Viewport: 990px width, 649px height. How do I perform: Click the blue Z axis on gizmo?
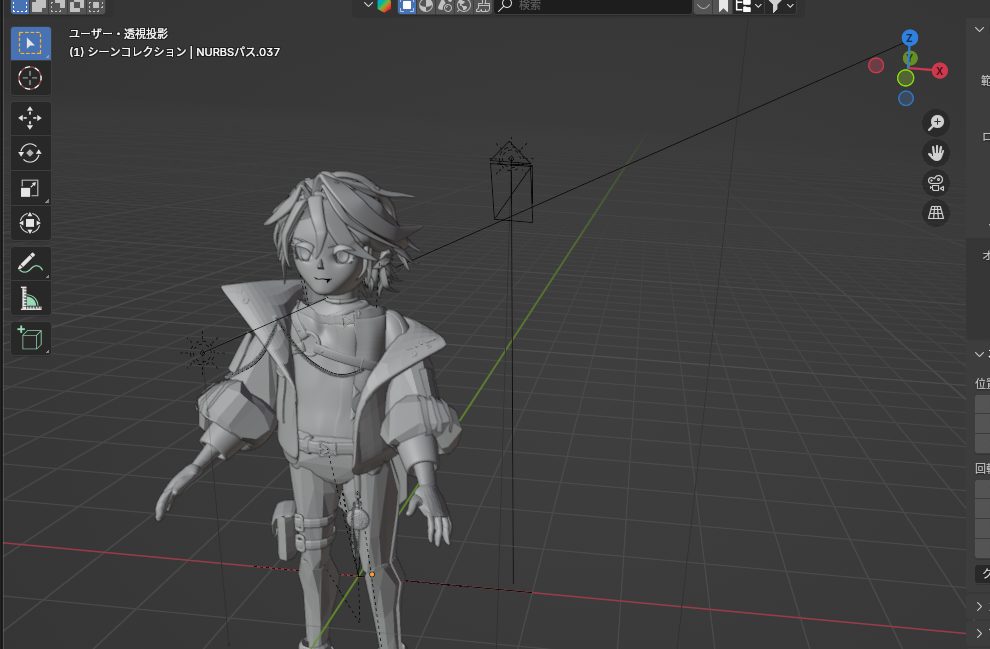(x=909, y=38)
